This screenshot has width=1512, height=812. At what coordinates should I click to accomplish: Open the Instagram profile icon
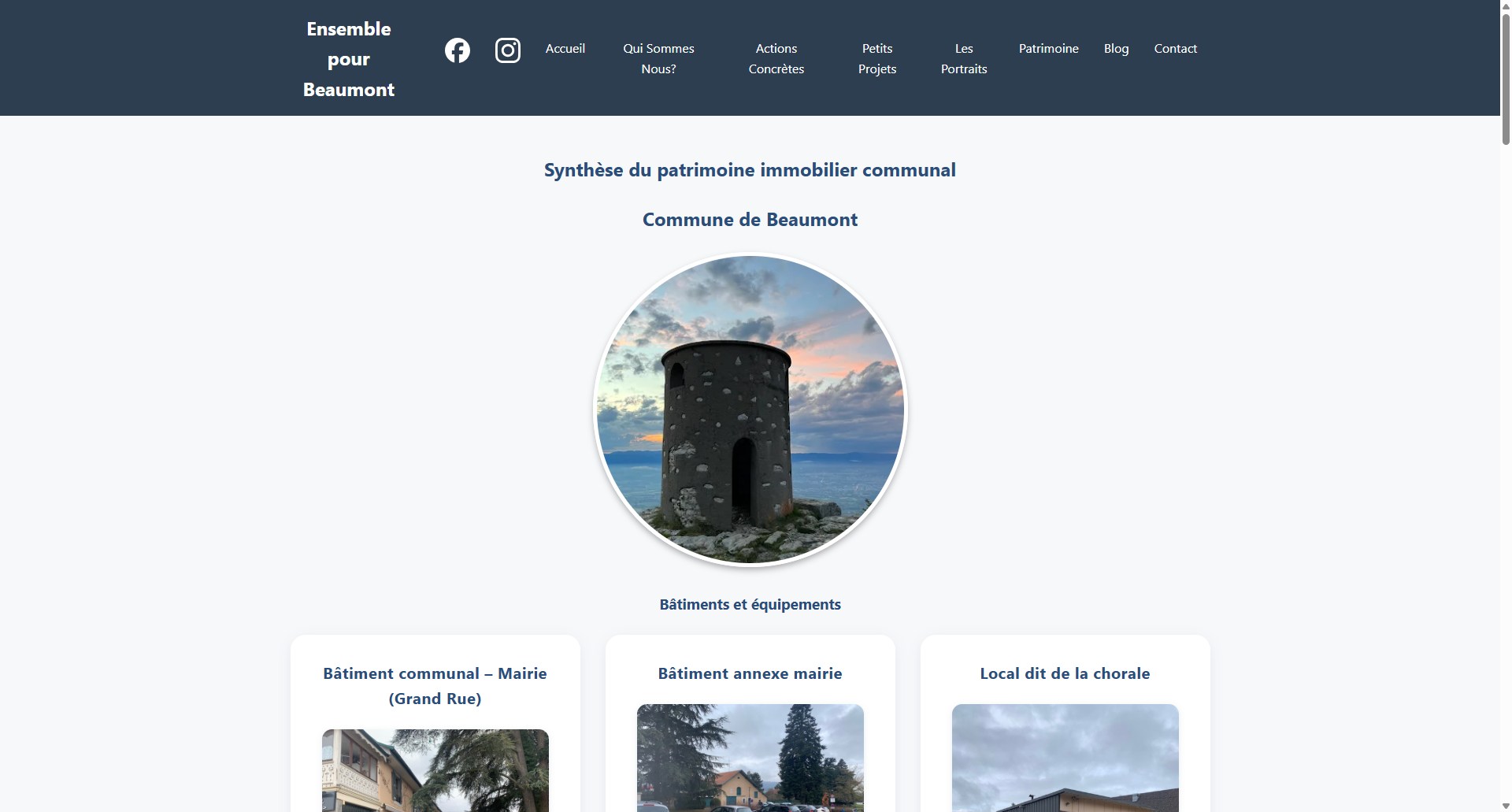coord(508,50)
